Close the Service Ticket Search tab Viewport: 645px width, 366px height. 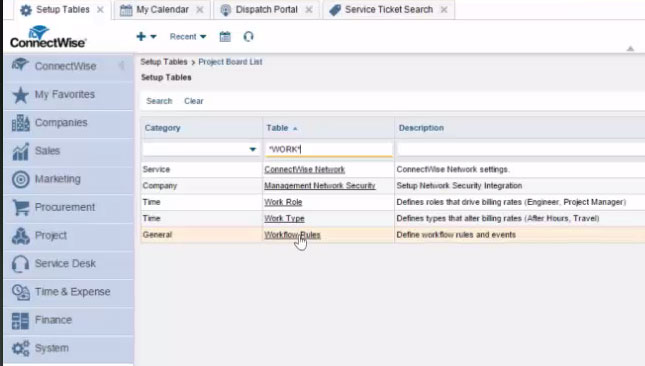pyautogui.click(x=444, y=9)
